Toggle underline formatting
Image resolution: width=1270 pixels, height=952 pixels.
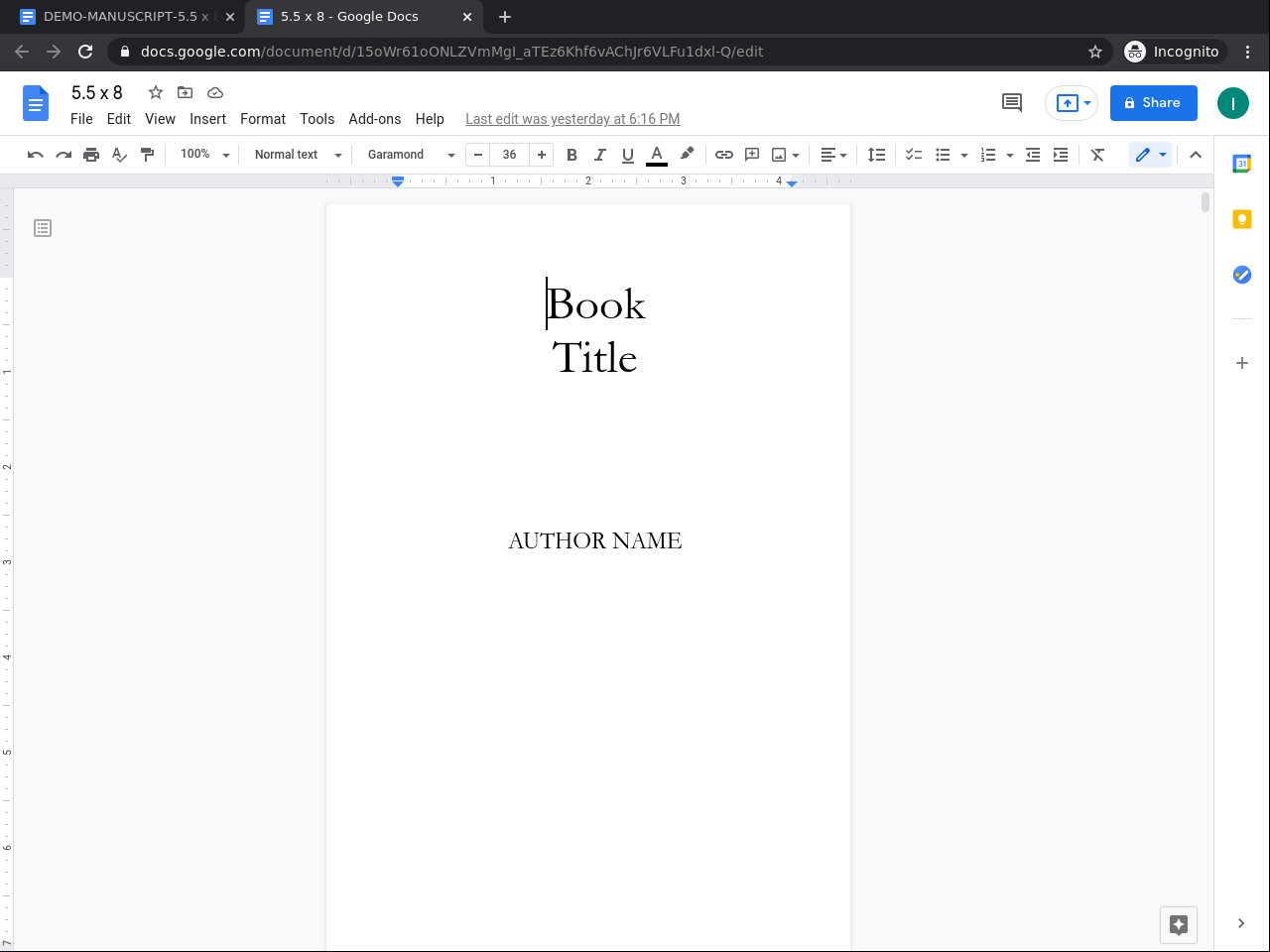pos(627,155)
